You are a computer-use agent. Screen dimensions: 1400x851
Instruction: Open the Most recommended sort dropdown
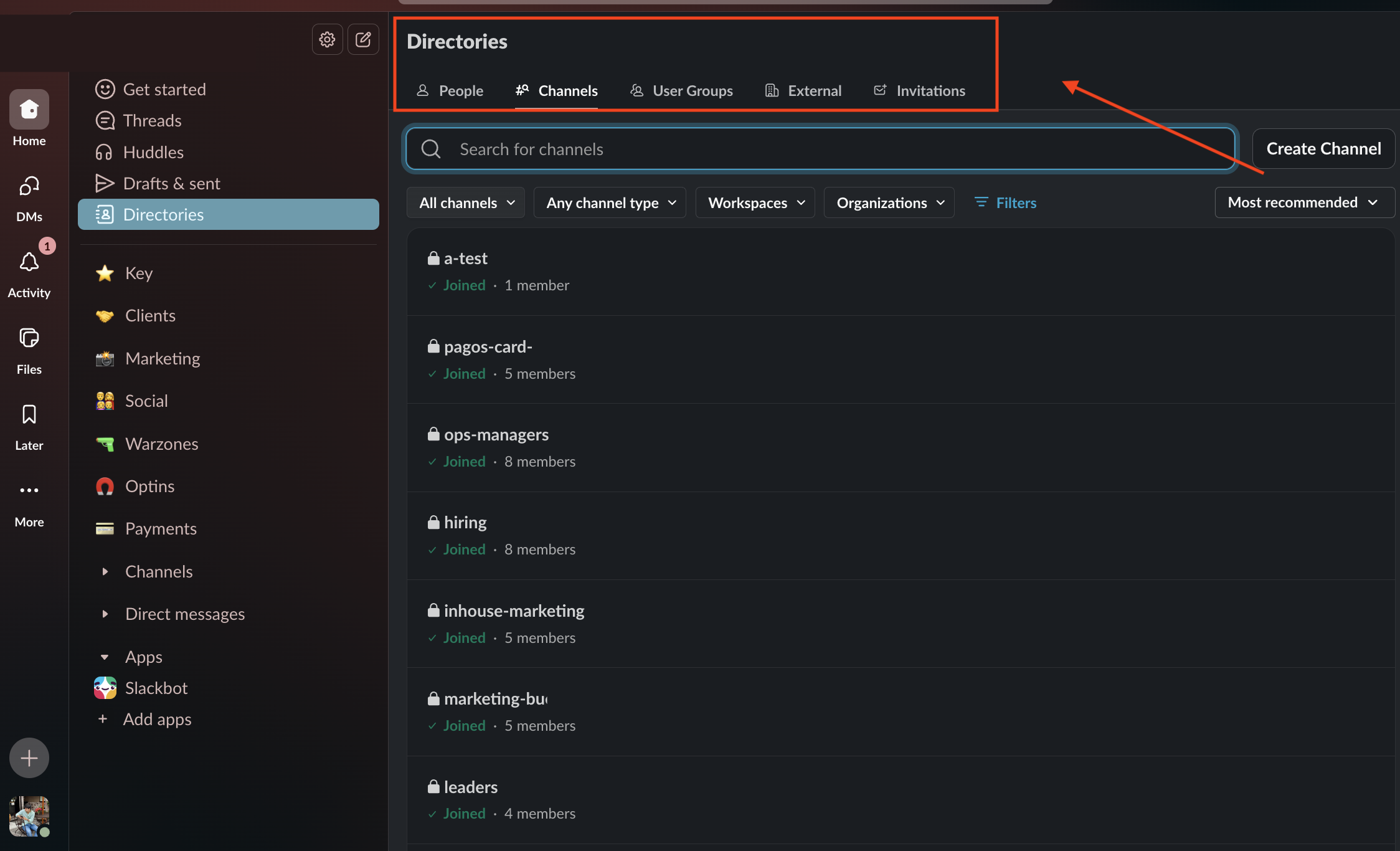[1304, 202]
